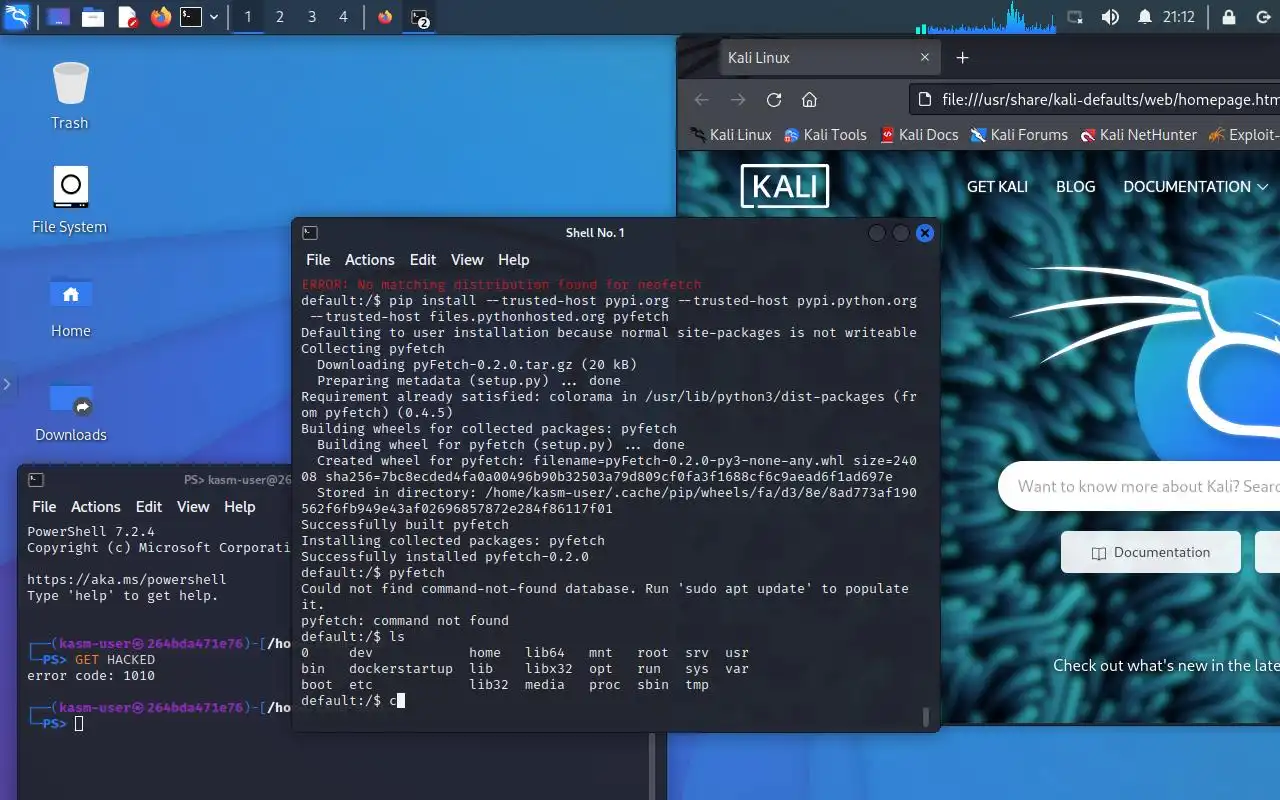1280x800 pixels.
Task: Go to the browser home page
Action: (x=810, y=99)
